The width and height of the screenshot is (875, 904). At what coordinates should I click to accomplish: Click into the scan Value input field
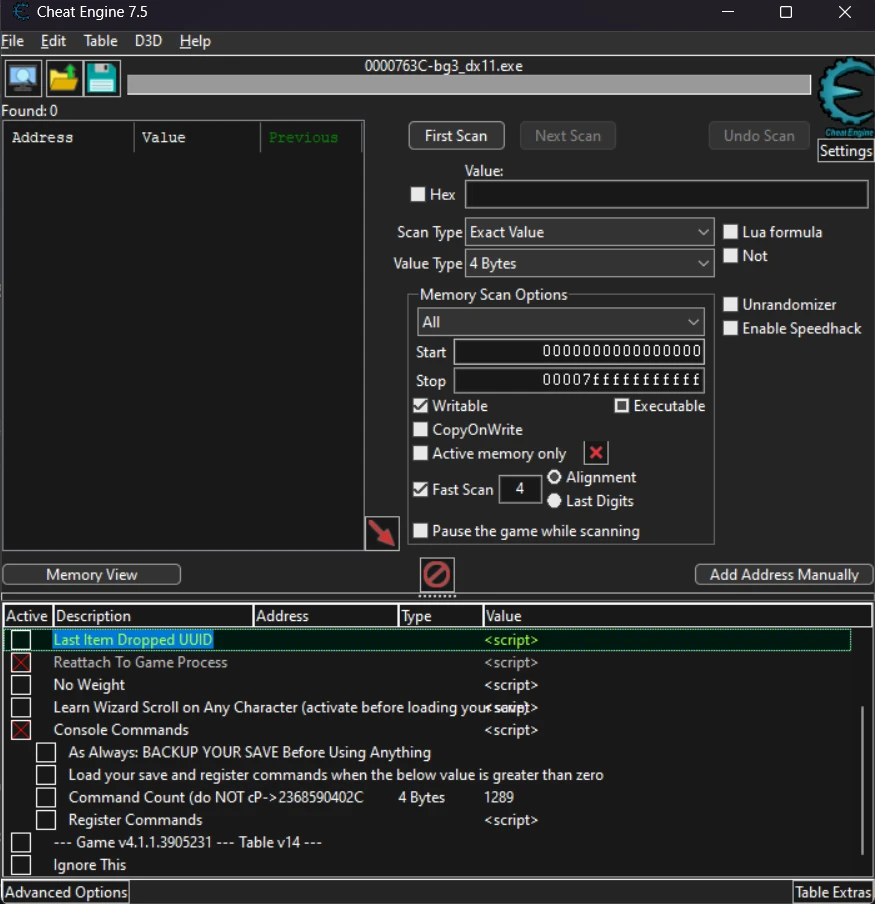coord(666,195)
